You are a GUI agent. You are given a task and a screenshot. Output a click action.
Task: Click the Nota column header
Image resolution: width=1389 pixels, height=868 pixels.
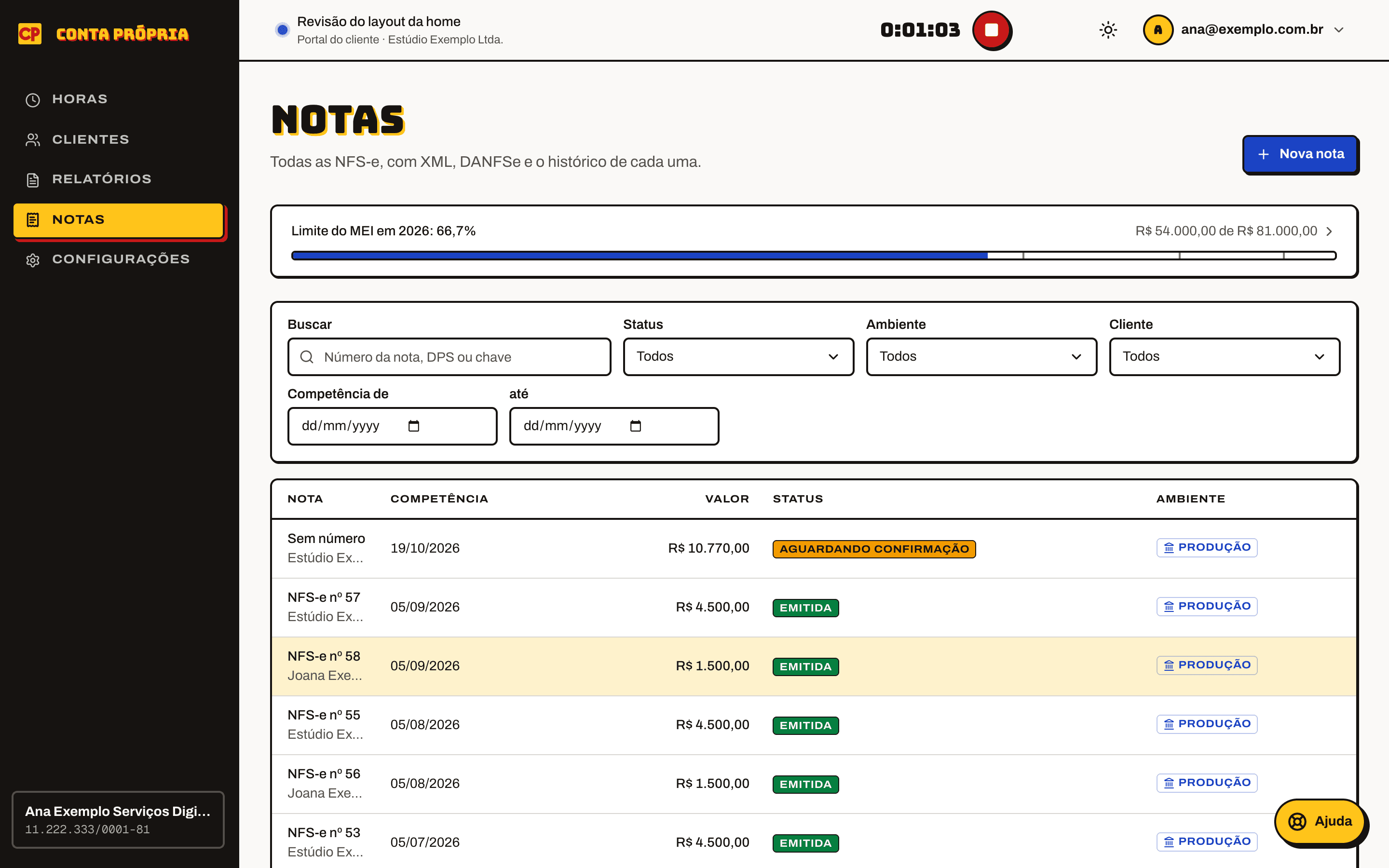305,499
